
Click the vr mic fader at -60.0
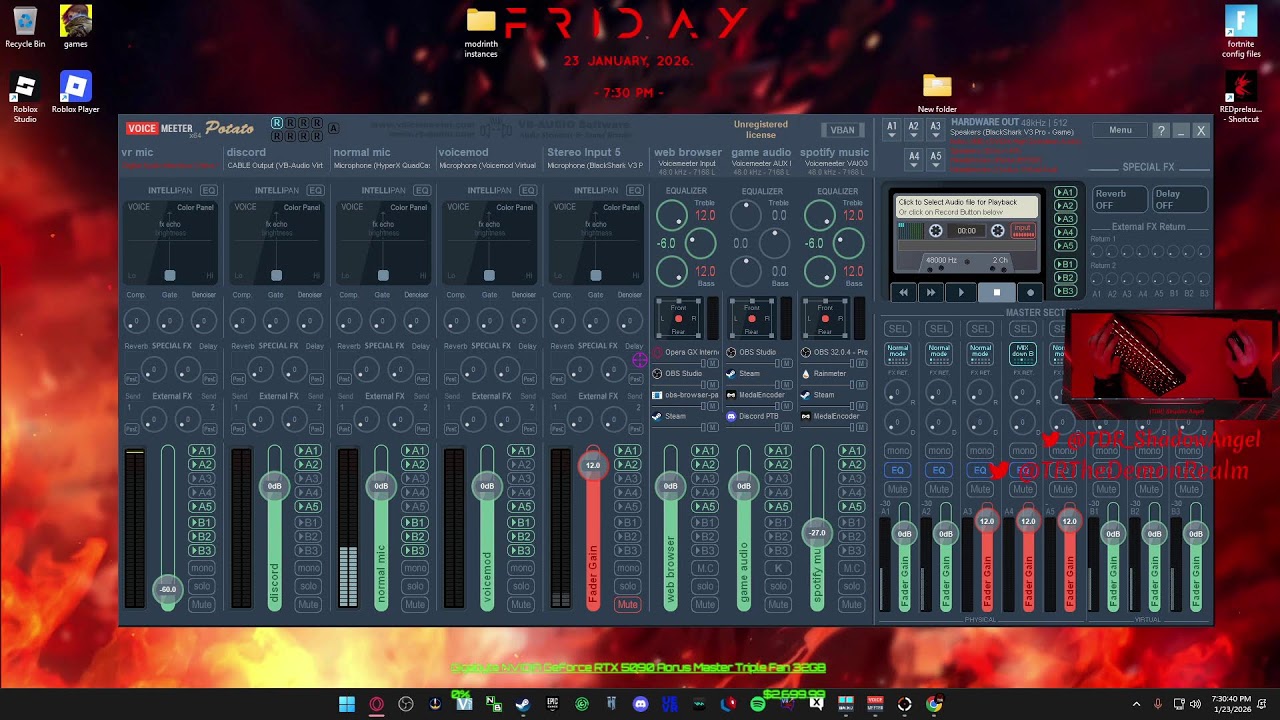168,589
